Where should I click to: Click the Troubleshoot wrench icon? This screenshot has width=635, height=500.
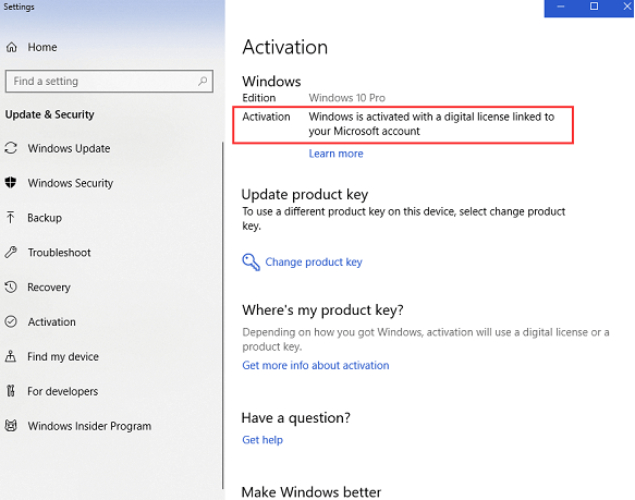pos(12,252)
